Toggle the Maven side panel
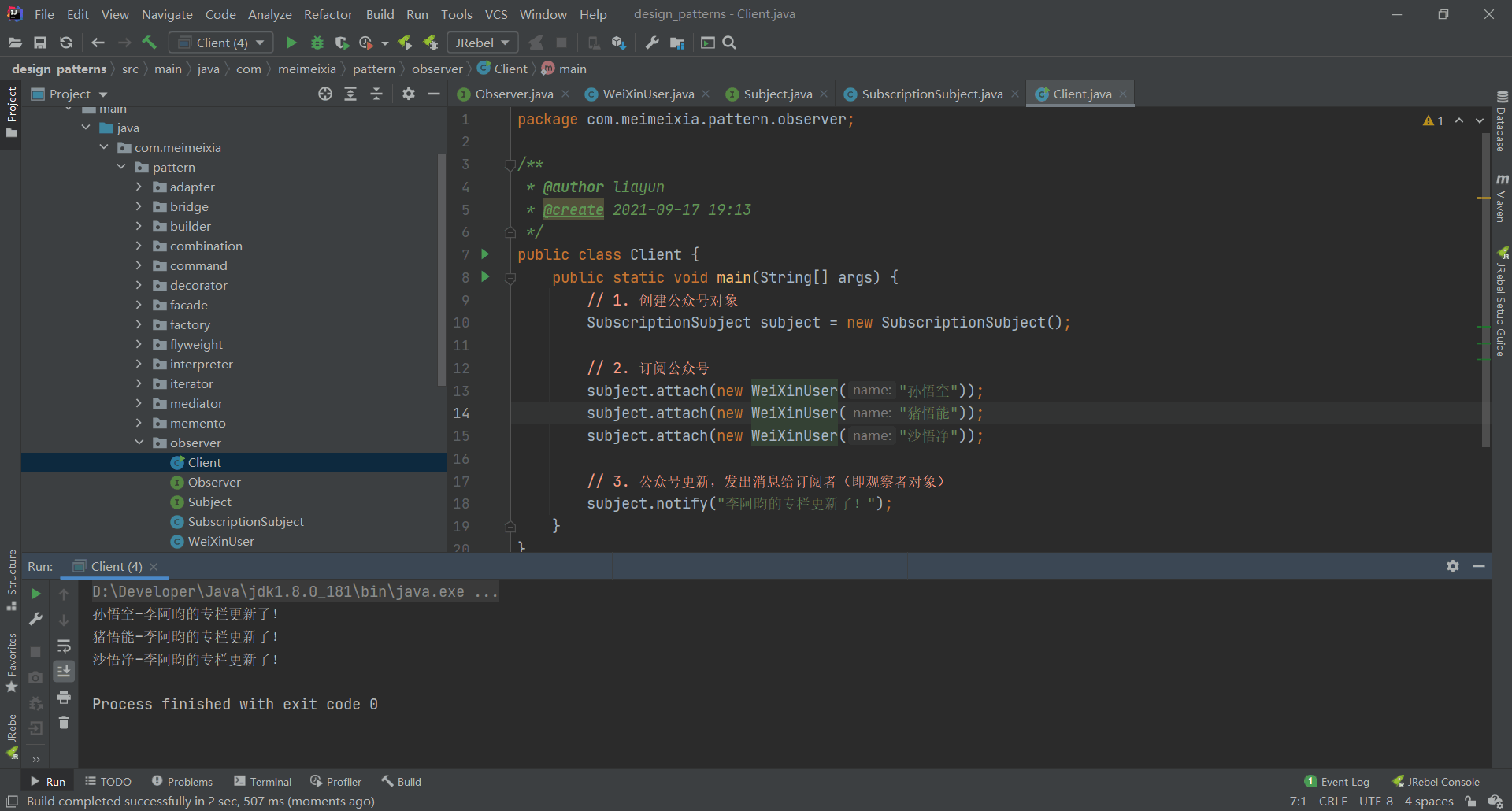The width and height of the screenshot is (1512, 811). (x=1502, y=198)
